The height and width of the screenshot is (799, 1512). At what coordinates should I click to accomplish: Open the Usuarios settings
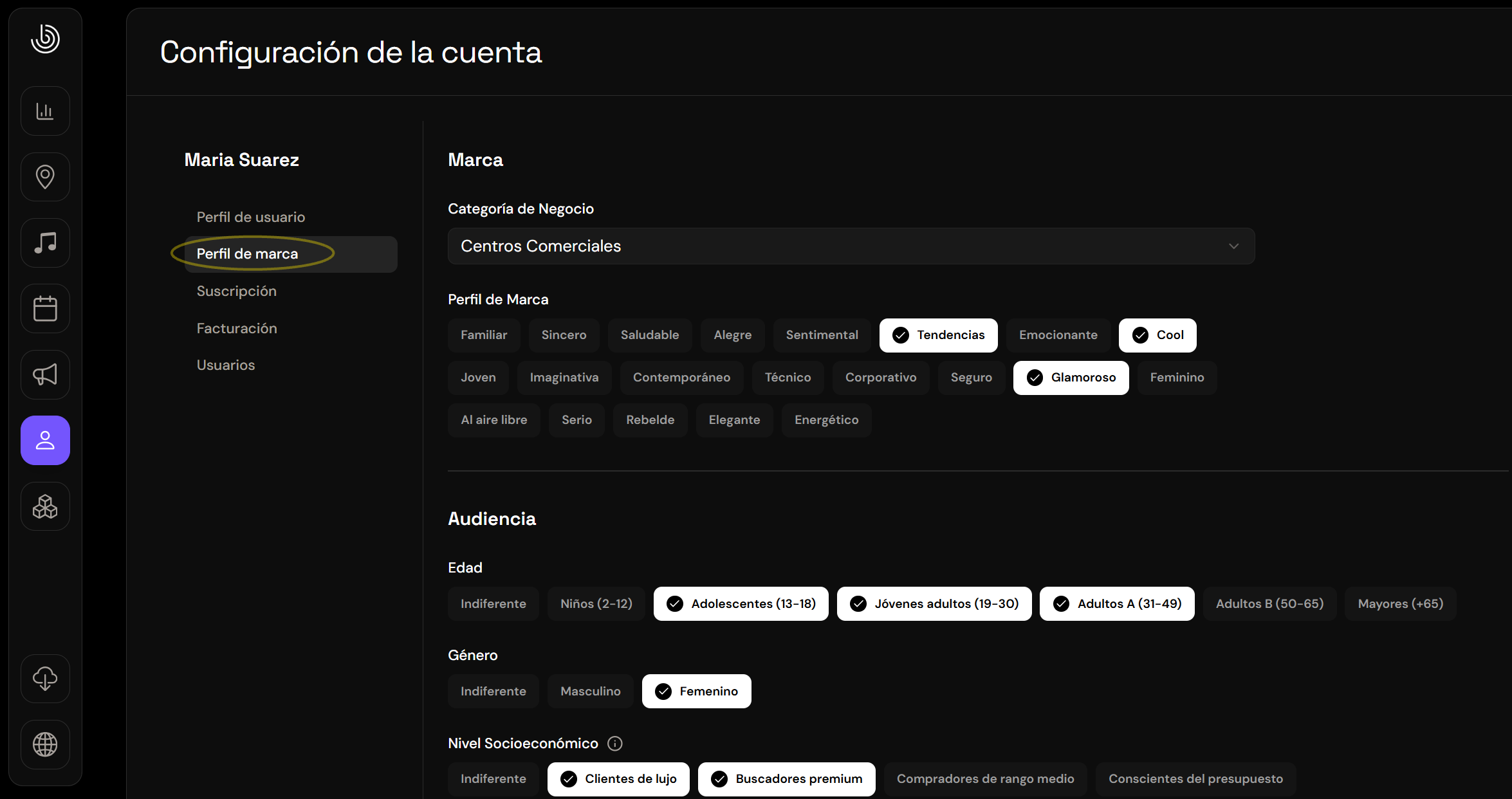(x=226, y=365)
